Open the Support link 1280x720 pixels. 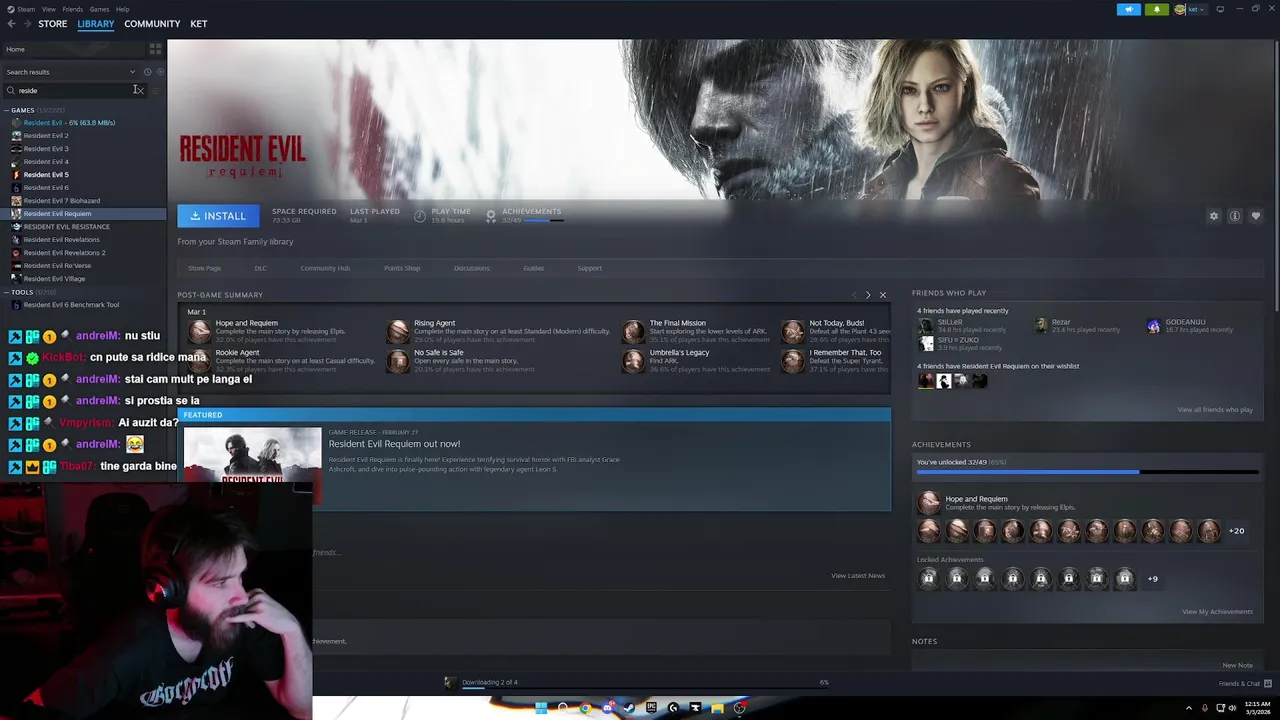coord(589,268)
